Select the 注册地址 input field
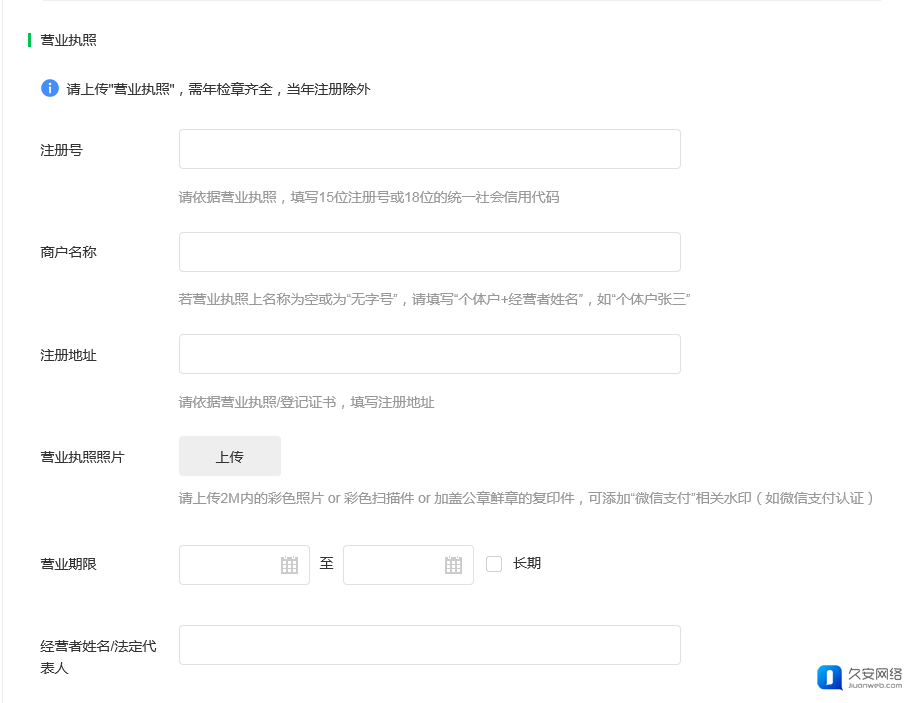The width and height of the screenshot is (920, 703). pos(429,354)
